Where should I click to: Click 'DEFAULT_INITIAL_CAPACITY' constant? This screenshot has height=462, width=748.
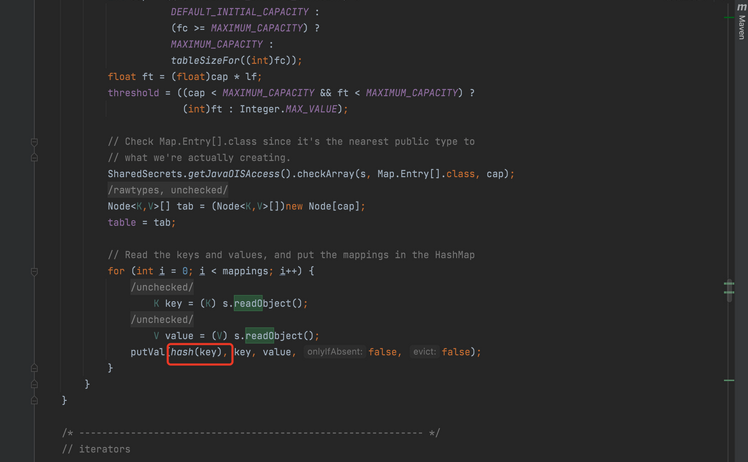pyautogui.click(x=240, y=12)
